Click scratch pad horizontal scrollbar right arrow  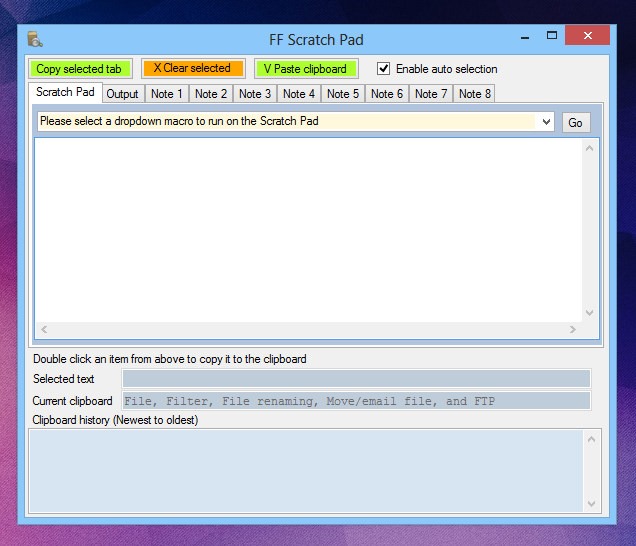pos(573,329)
